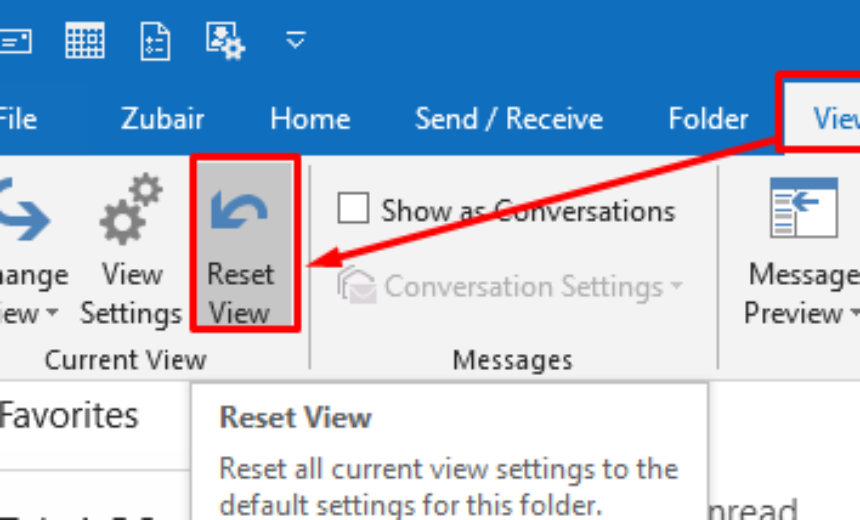
Task: Click the Message Preview pane icon
Action: point(803,208)
